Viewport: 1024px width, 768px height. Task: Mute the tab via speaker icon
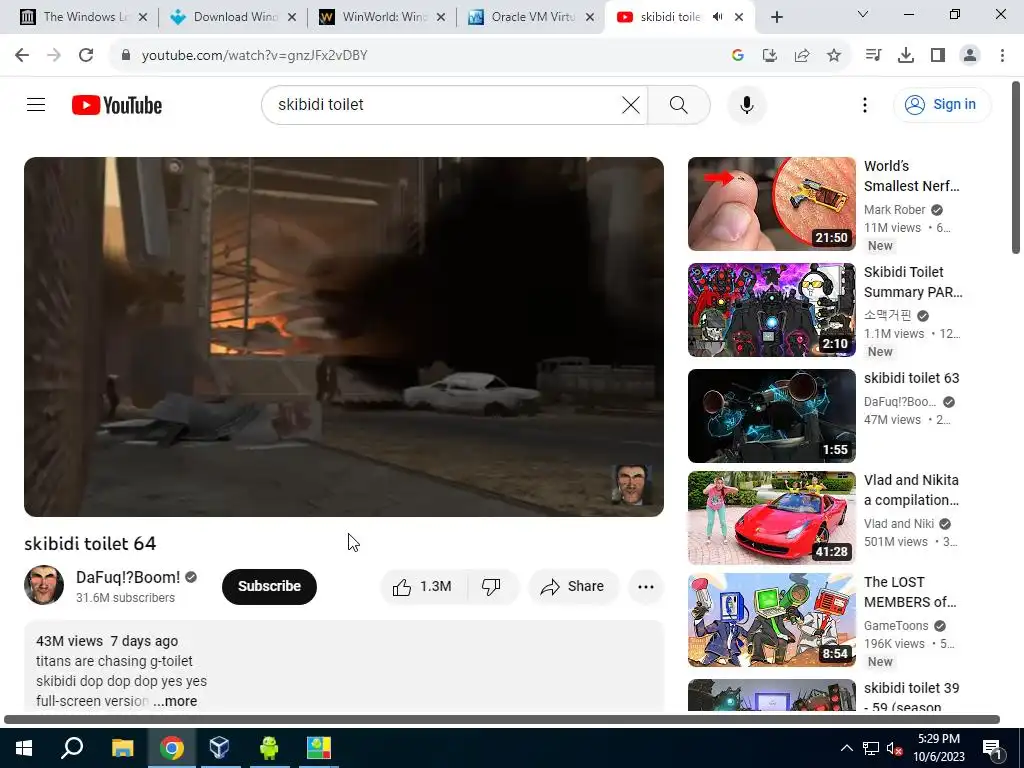click(717, 17)
